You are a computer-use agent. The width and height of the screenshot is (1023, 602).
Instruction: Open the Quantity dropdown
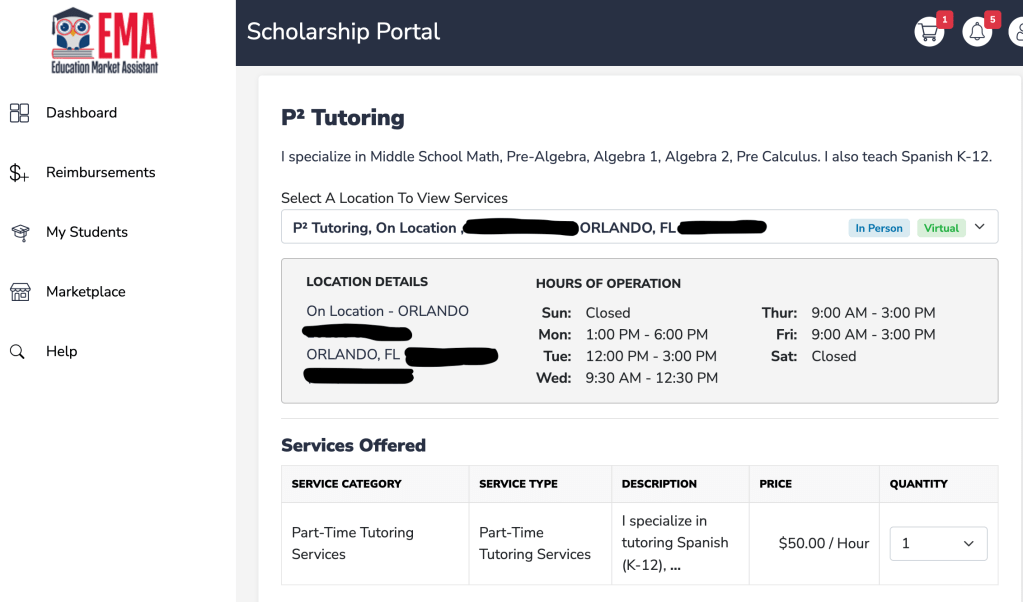point(938,544)
